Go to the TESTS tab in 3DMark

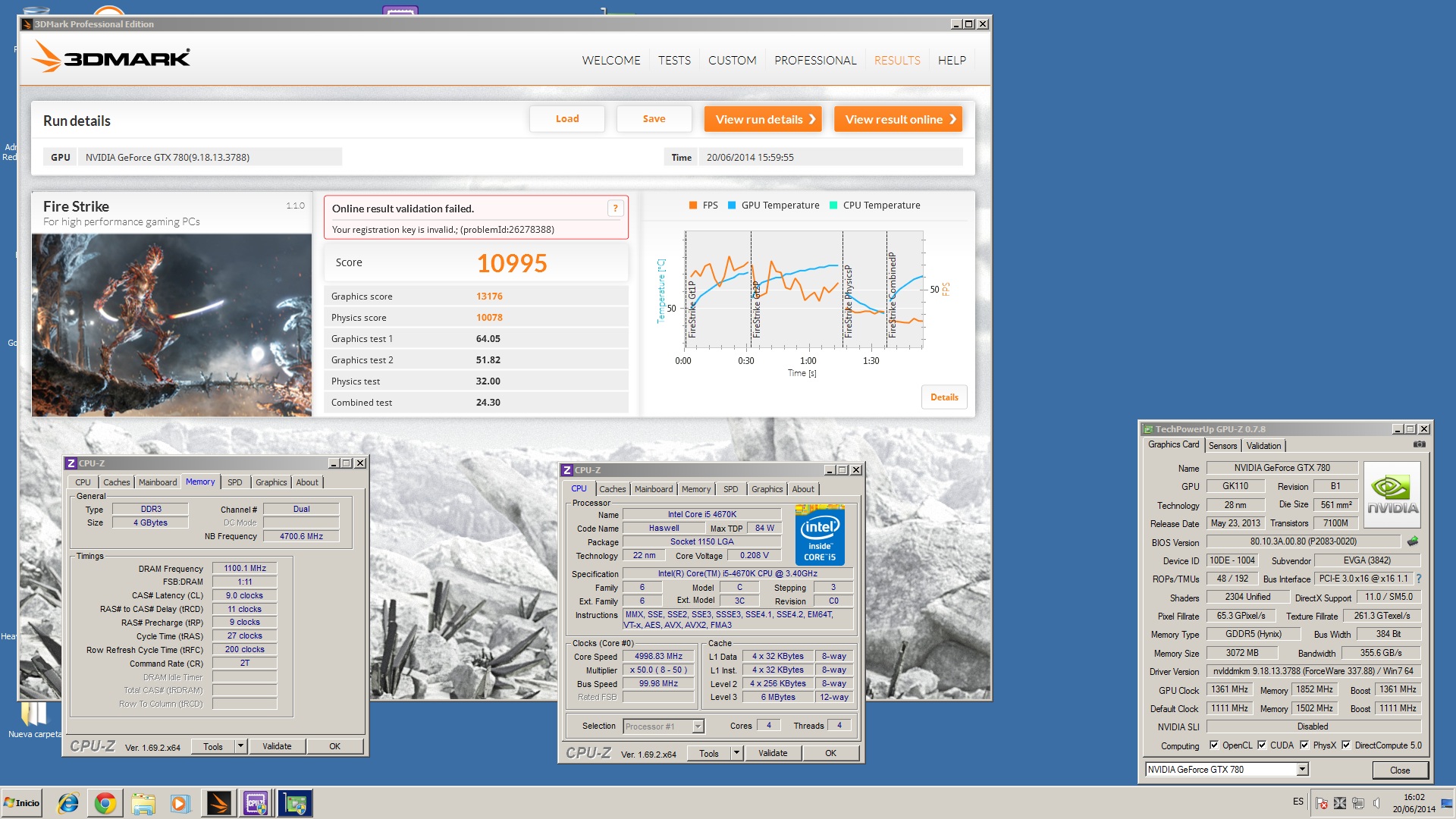pyautogui.click(x=674, y=61)
